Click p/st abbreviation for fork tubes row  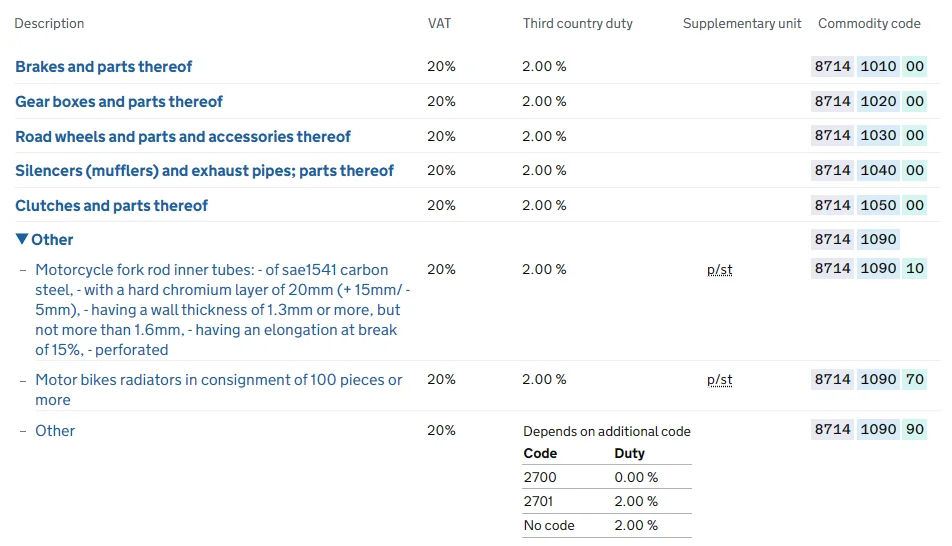tap(719, 270)
